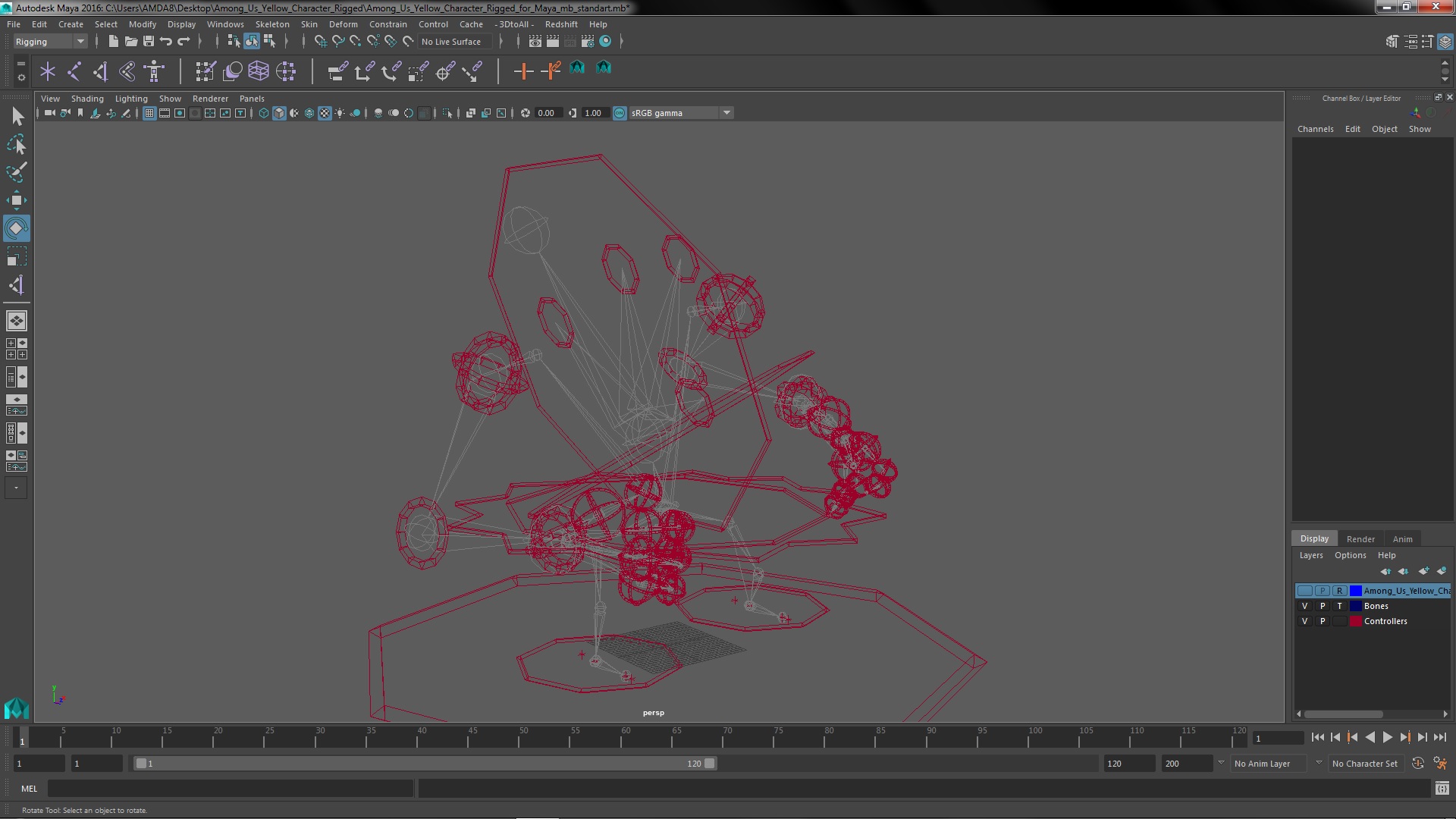The image size is (1456, 819).
Task: Choose the Paint selection tool in the toolbox
Action: coord(17,172)
